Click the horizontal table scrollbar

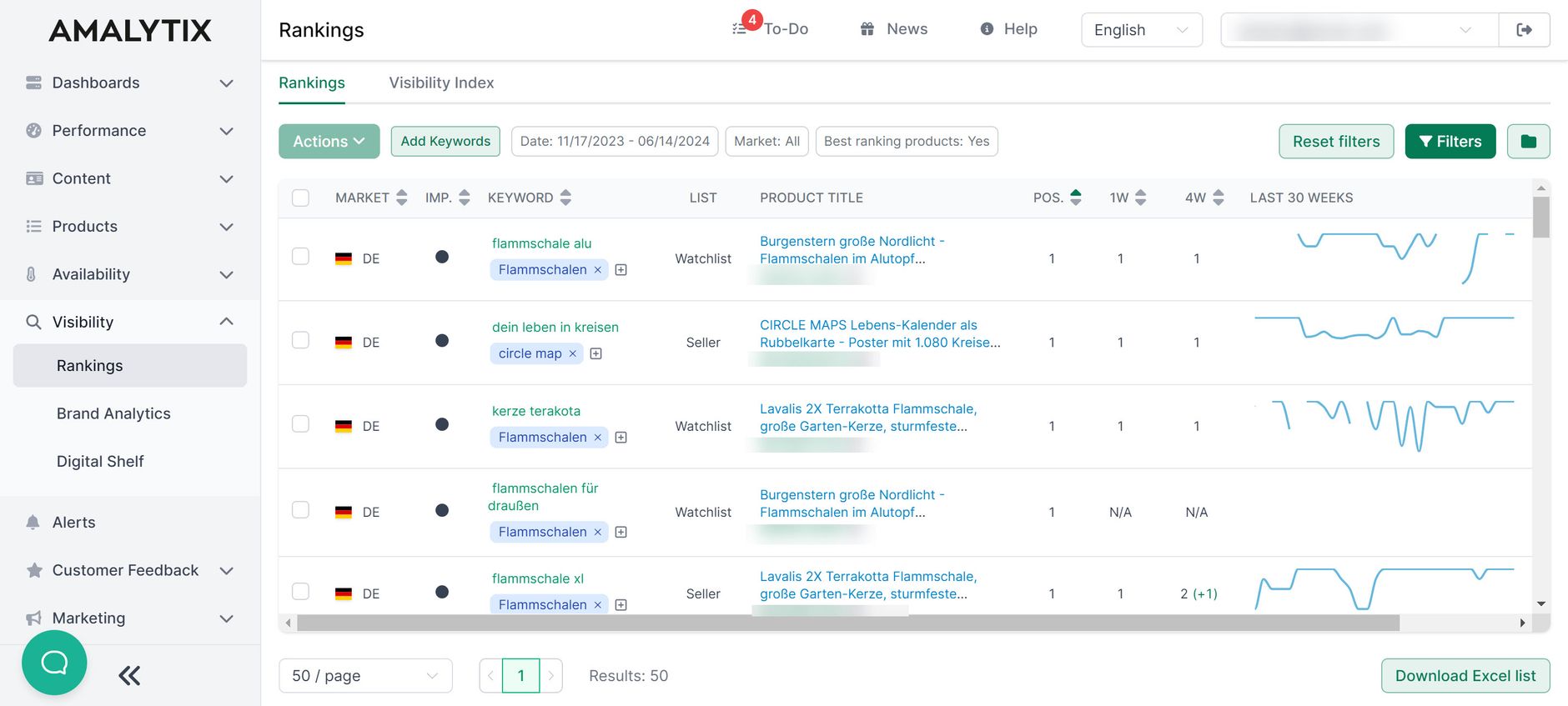tap(847, 623)
